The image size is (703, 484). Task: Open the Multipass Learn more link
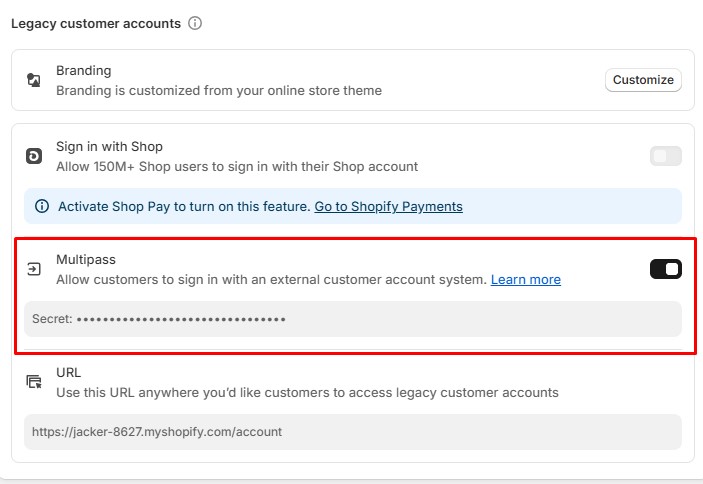525,280
